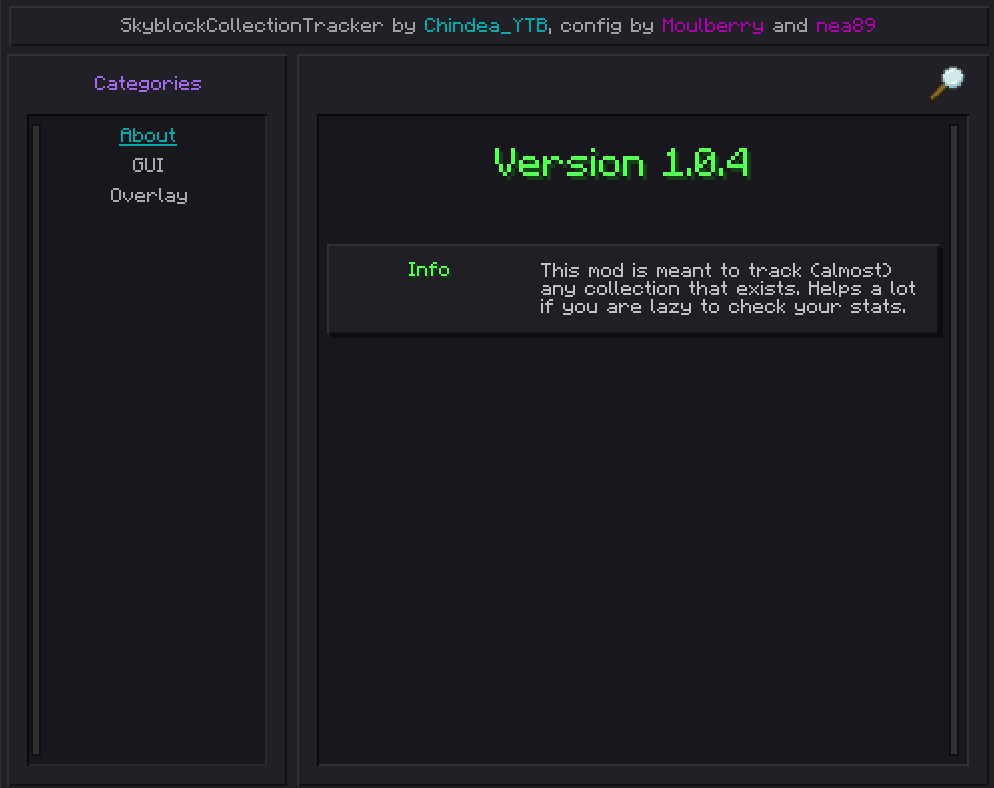Click empty space below the Overlay category
This screenshot has width=994, height=788.
pos(148,450)
